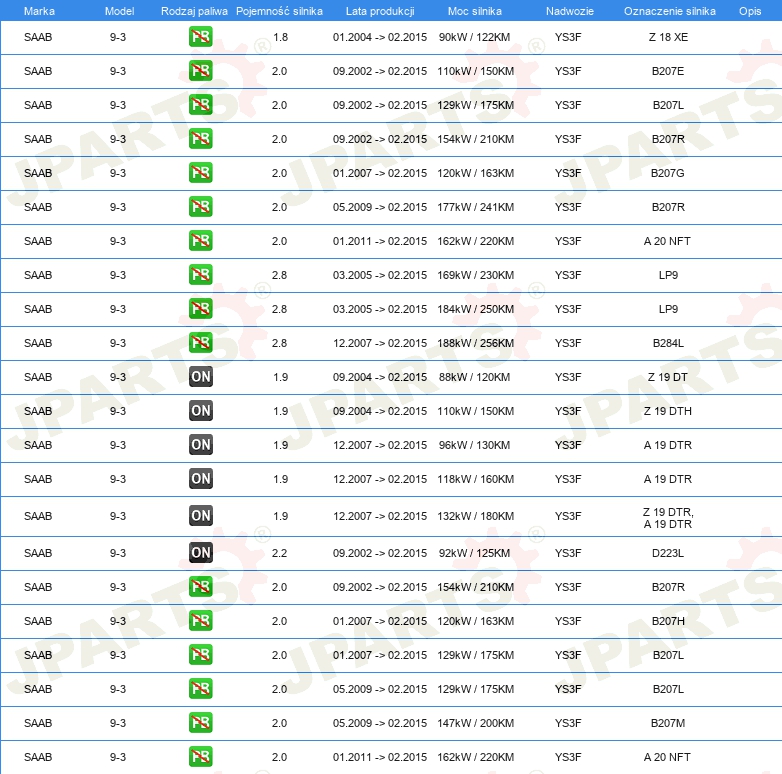Select the Pojemność silnika column header
The width and height of the screenshot is (782, 774).
click(x=279, y=11)
